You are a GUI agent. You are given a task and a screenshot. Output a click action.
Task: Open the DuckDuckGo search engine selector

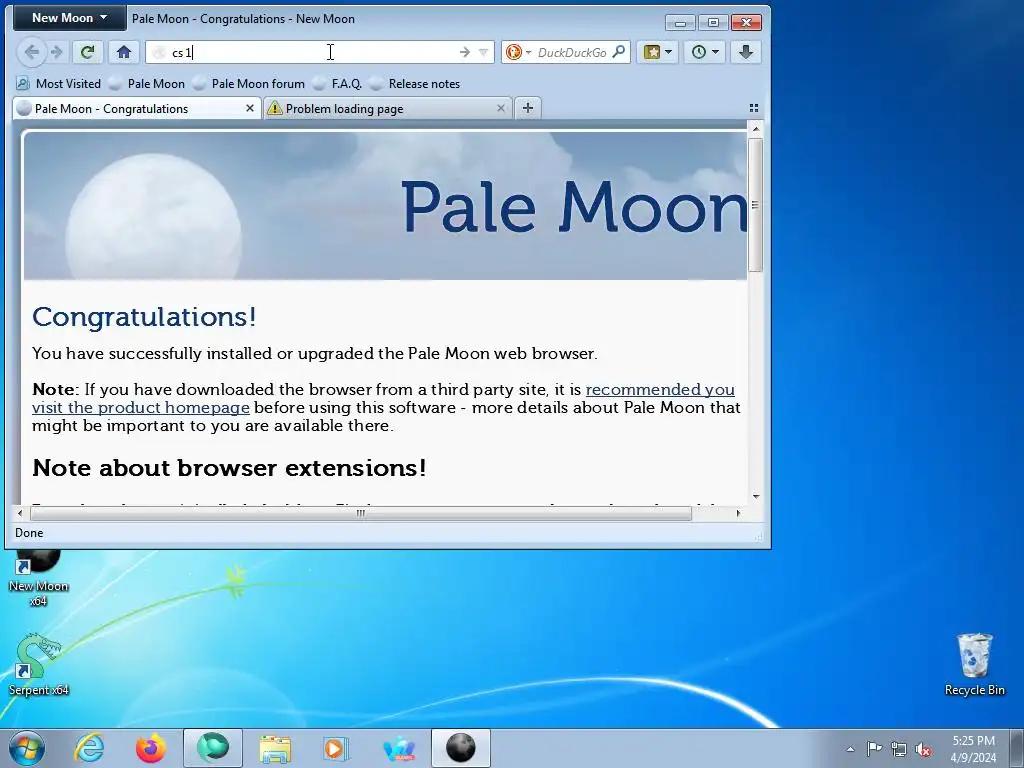tap(519, 52)
